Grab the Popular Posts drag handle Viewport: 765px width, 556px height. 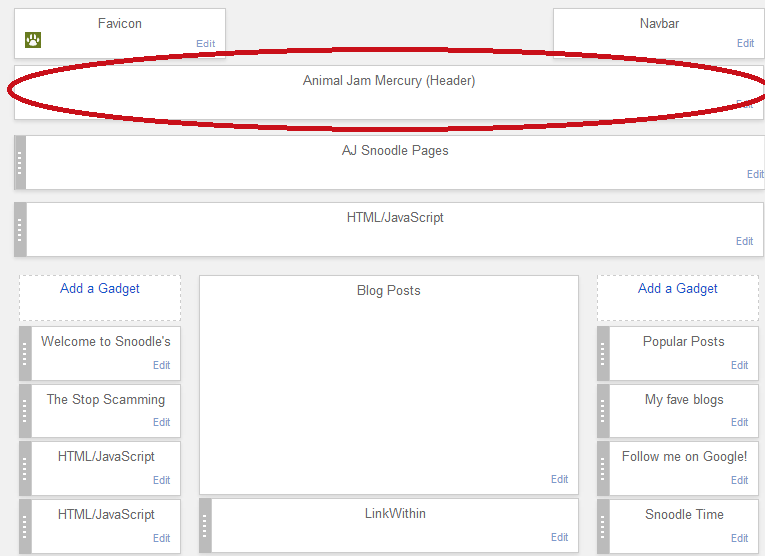tap(603, 354)
